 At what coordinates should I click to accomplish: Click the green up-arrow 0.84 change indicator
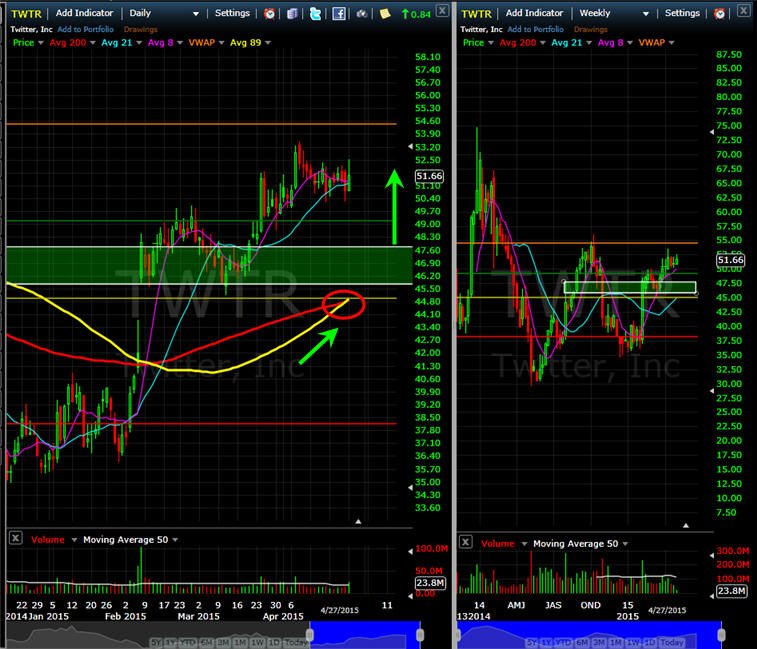[x=416, y=14]
